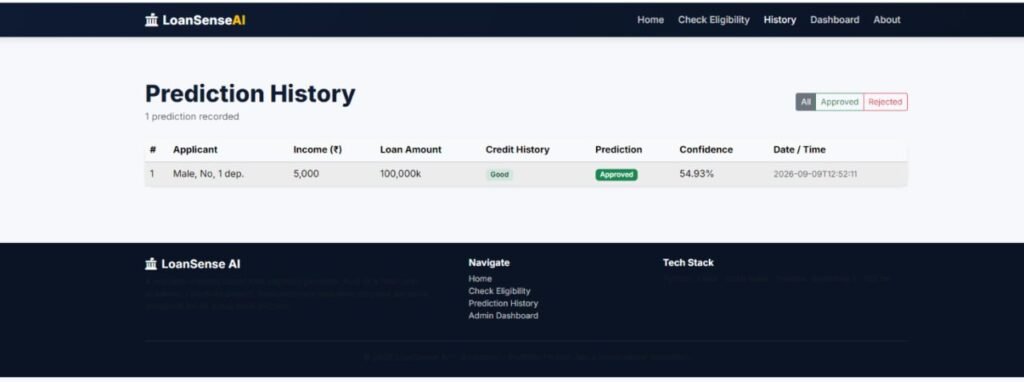Open the footer Home link
The width and height of the screenshot is (1024, 382).
click(480, 279)
